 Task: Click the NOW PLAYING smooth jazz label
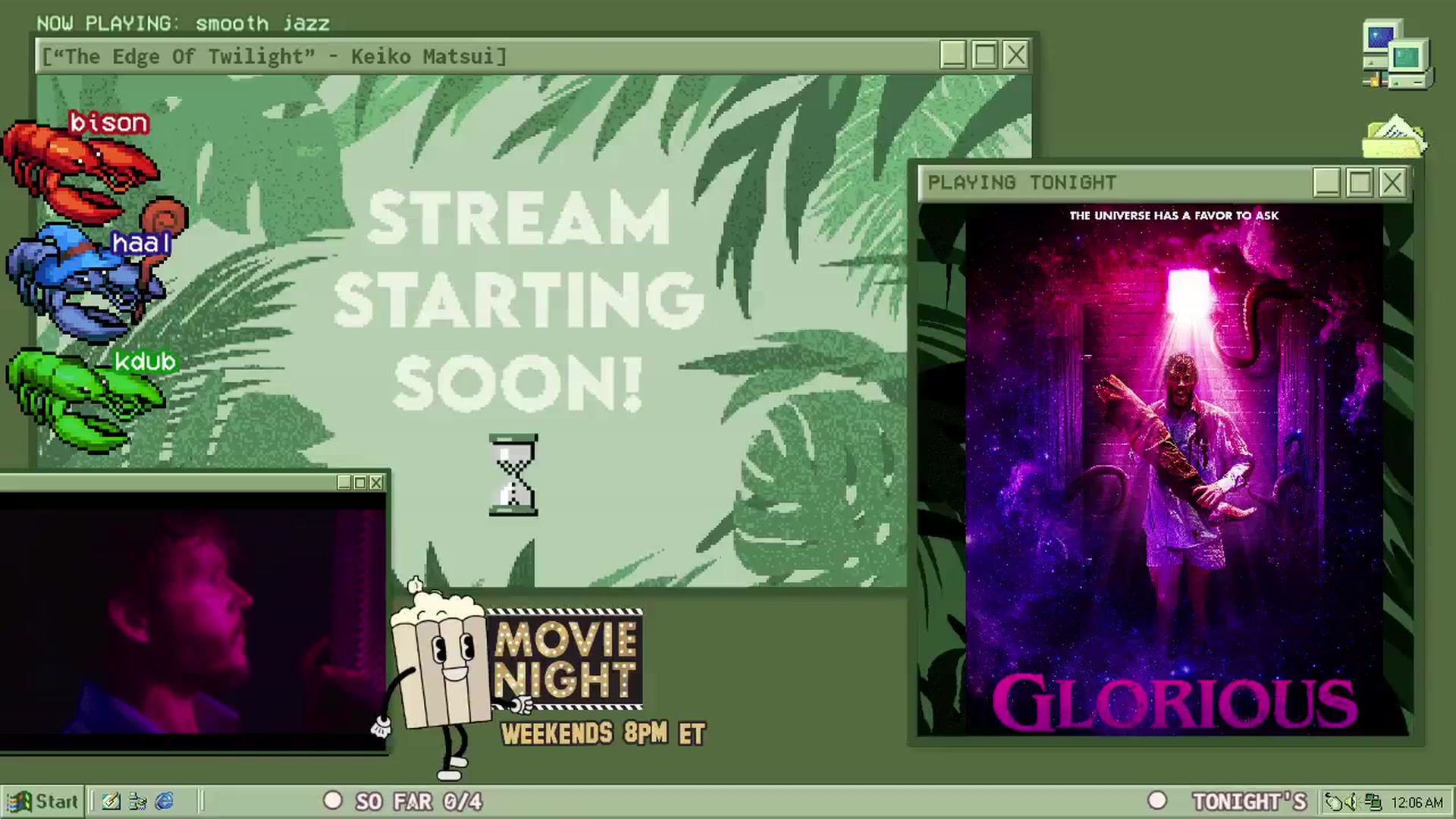(x=183, y=24)
